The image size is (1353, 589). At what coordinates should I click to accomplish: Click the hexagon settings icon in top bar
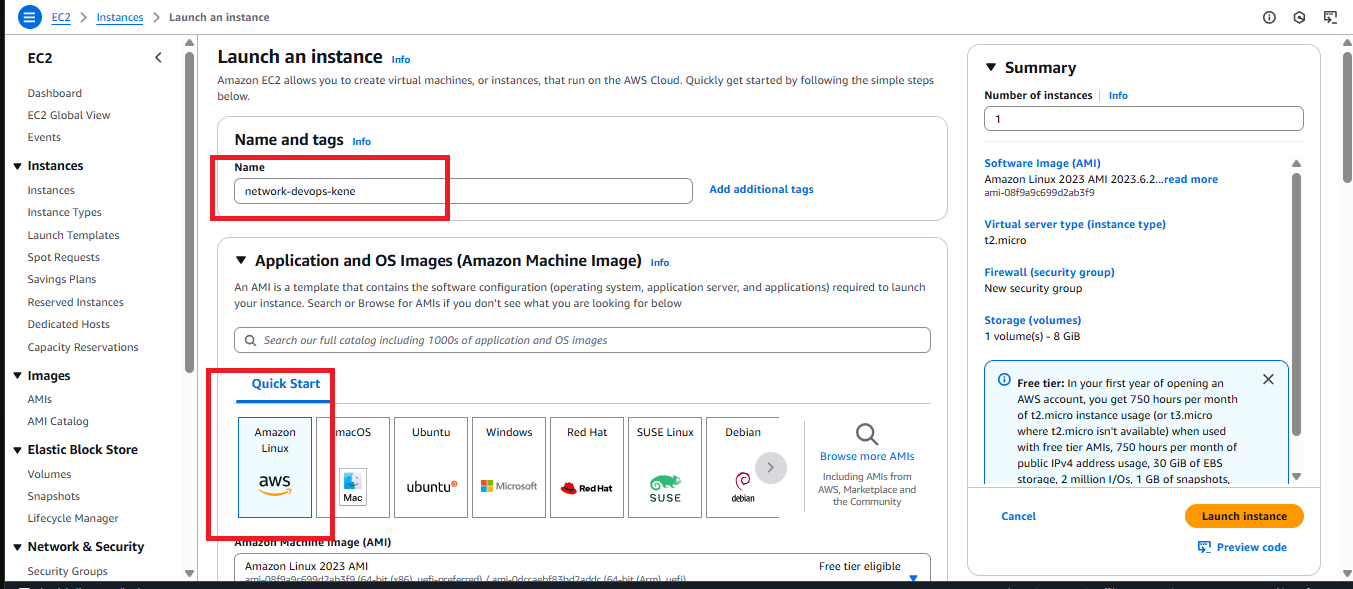pyautogui.click(x=1299, y=17)
